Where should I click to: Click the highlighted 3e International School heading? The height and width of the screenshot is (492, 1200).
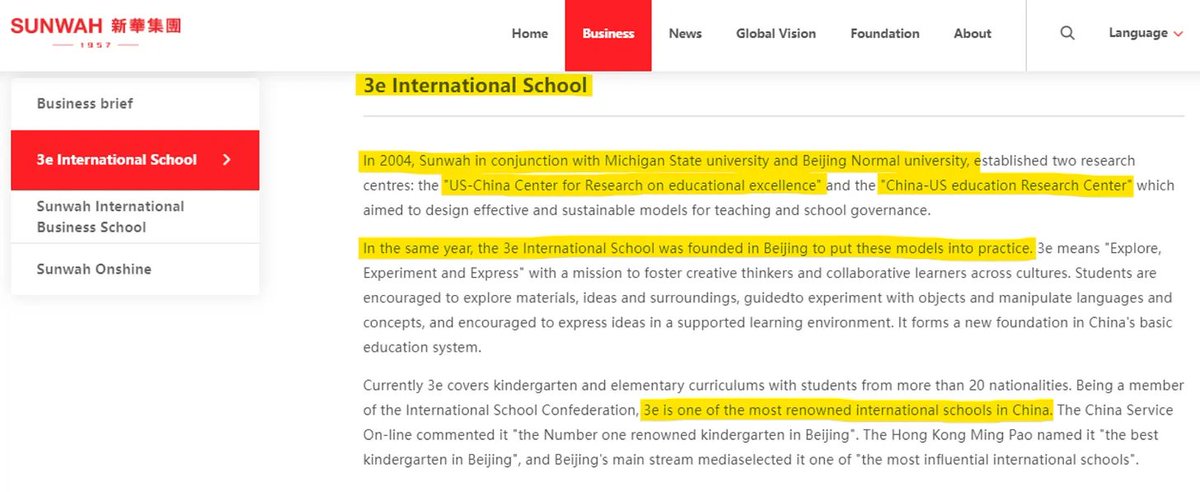tap(475, 85)
